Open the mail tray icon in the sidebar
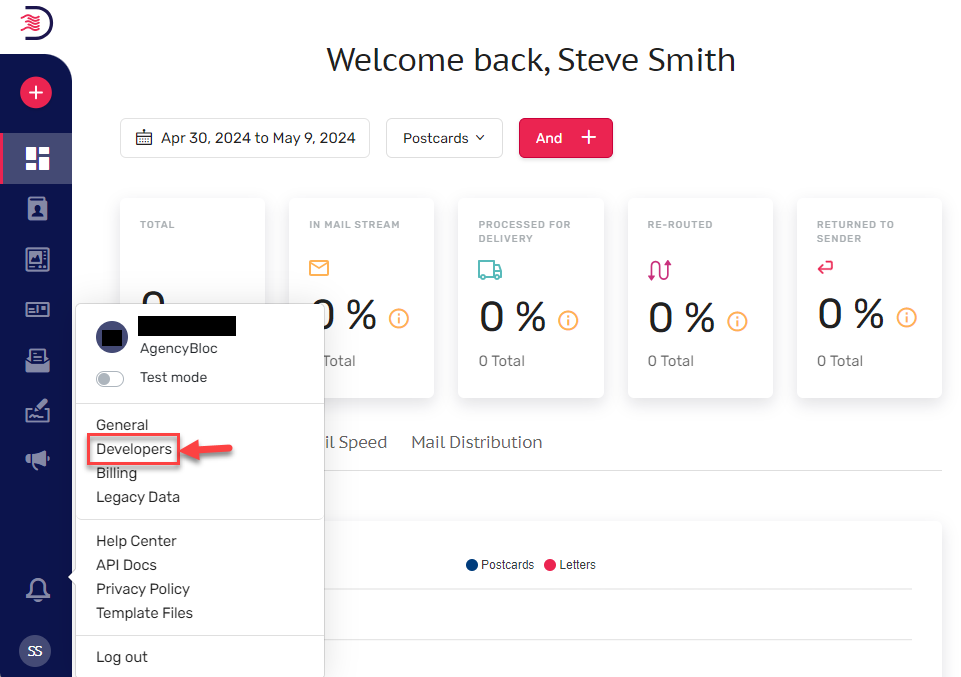This screenshot has height=677, width=961. click(36, 360)
